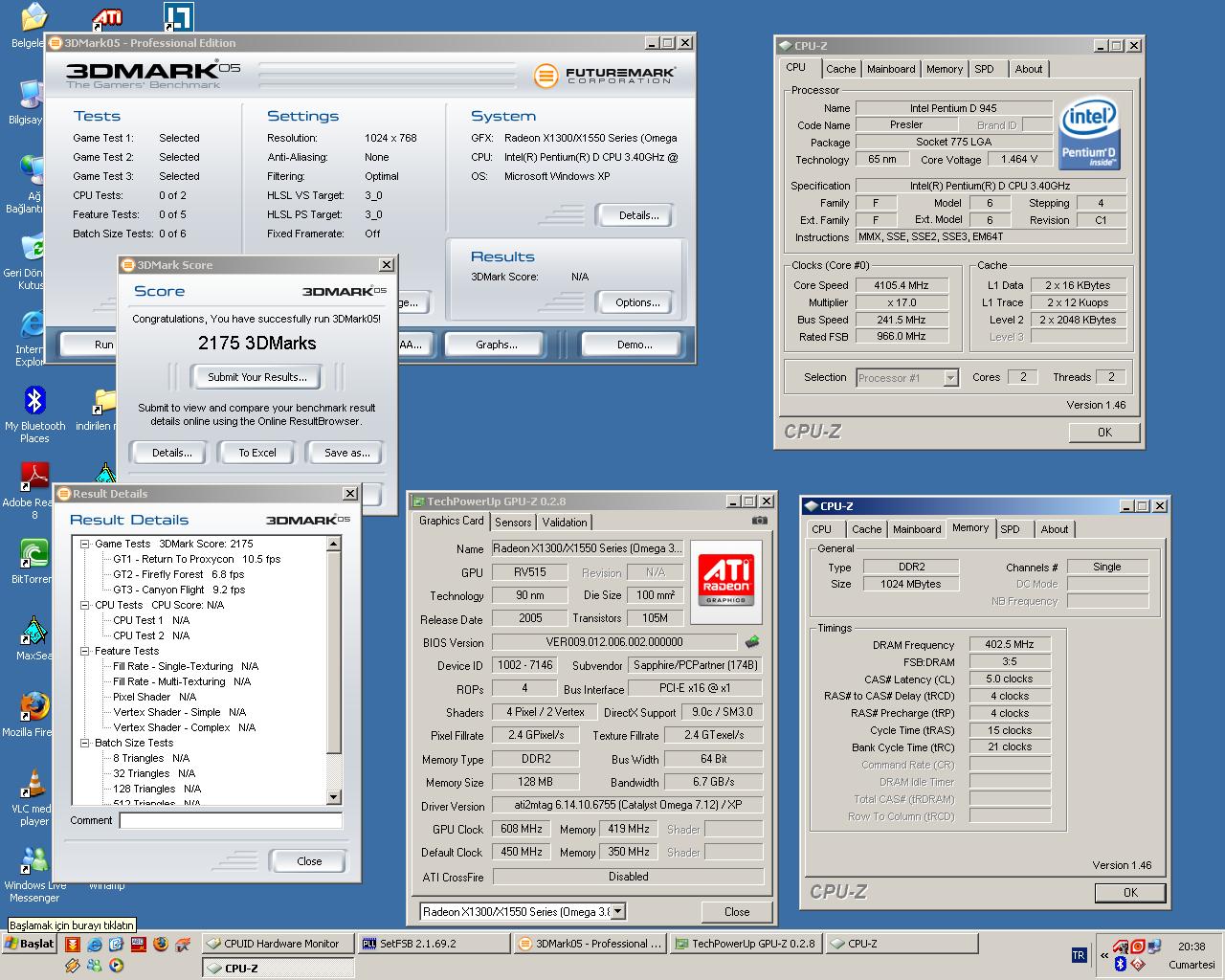Click the Demo button in 3DMark05
The image size is (1225, 980).
pos(635,345)
